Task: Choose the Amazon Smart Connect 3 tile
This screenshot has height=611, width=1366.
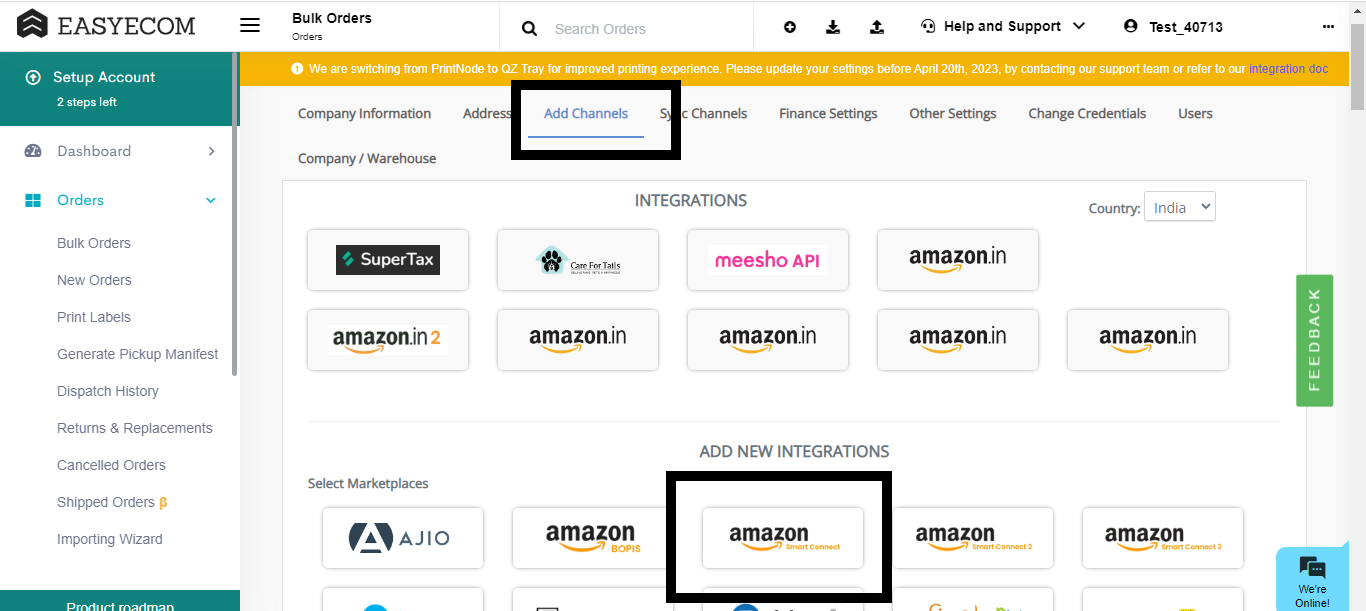Action: tap(1163, 538)
